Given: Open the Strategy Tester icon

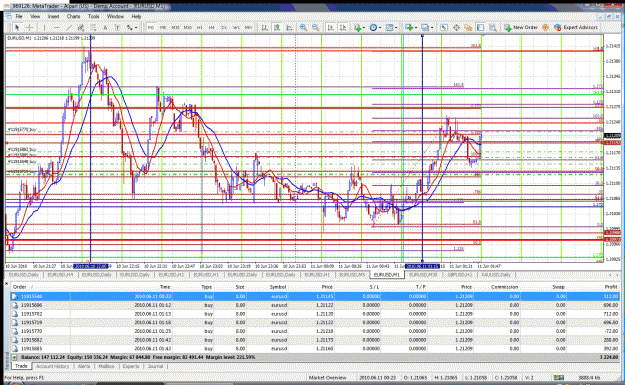Looking at the screenshot, I should click(x=493, y=28).
